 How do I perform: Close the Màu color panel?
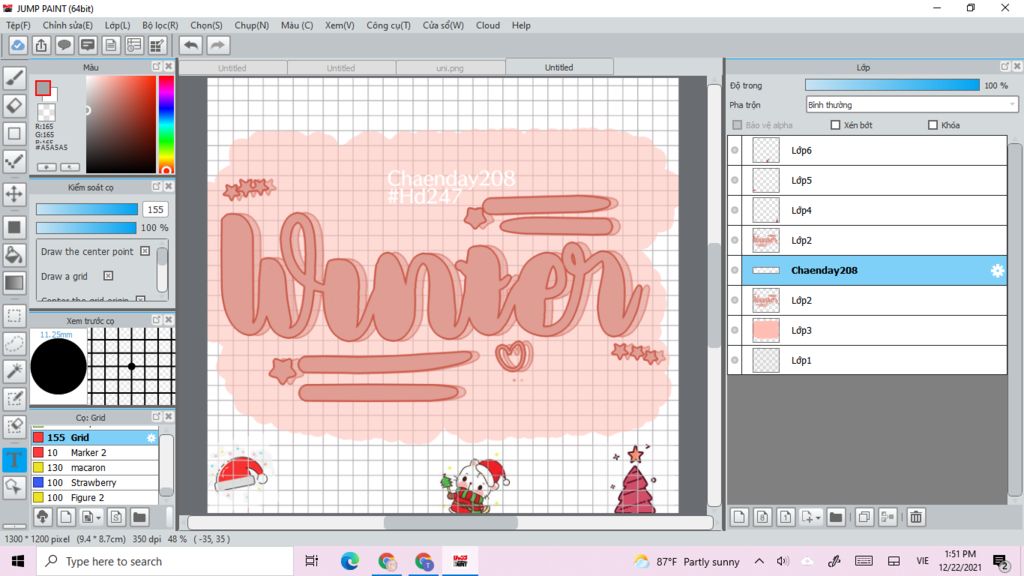168,67
